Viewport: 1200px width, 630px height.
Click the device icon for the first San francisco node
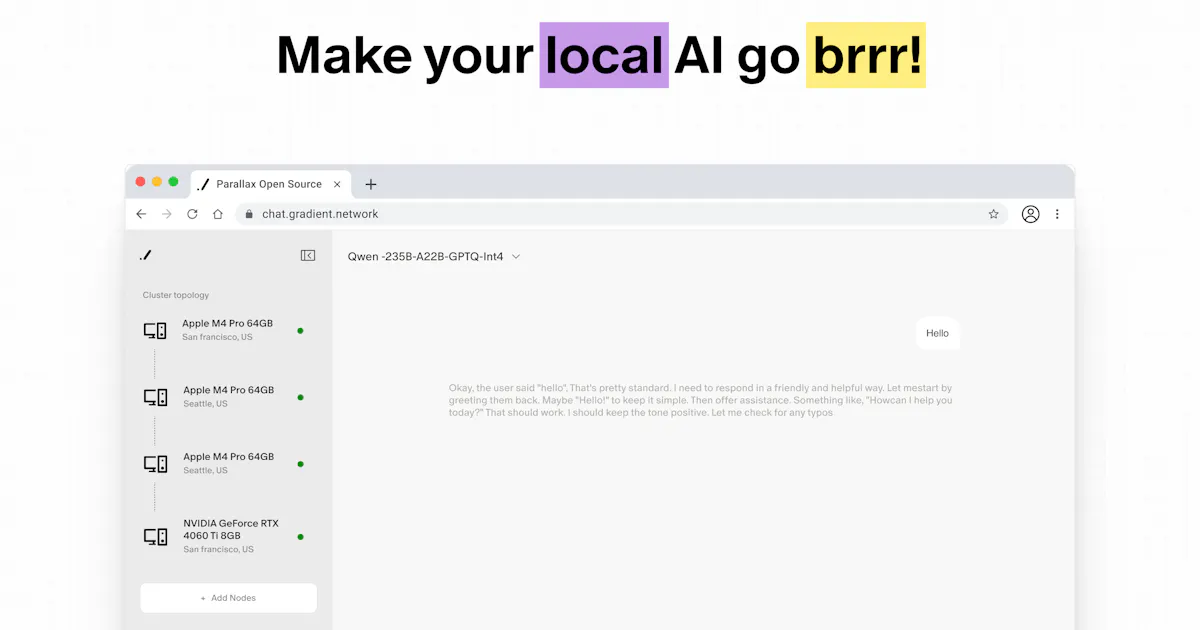tap(155, 331)
